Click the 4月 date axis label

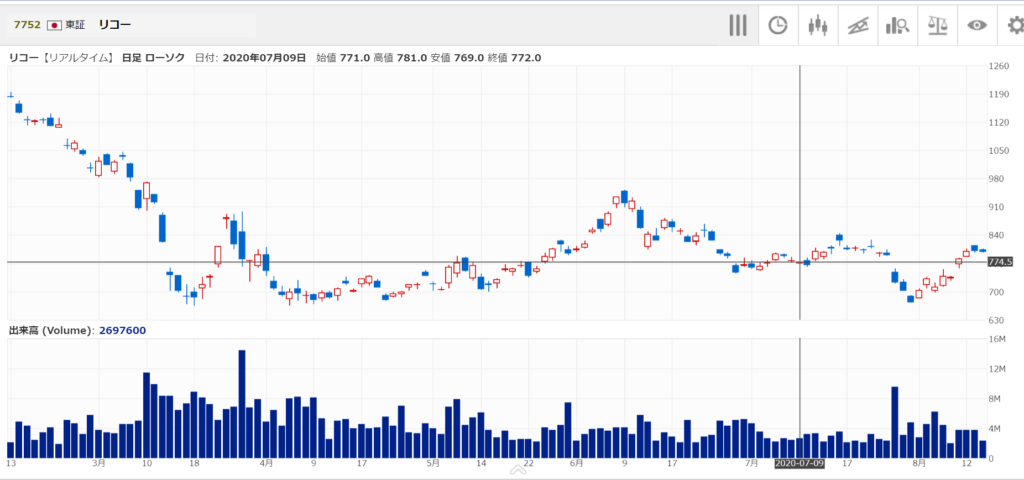pyautogui.click(x=266, y=463)
